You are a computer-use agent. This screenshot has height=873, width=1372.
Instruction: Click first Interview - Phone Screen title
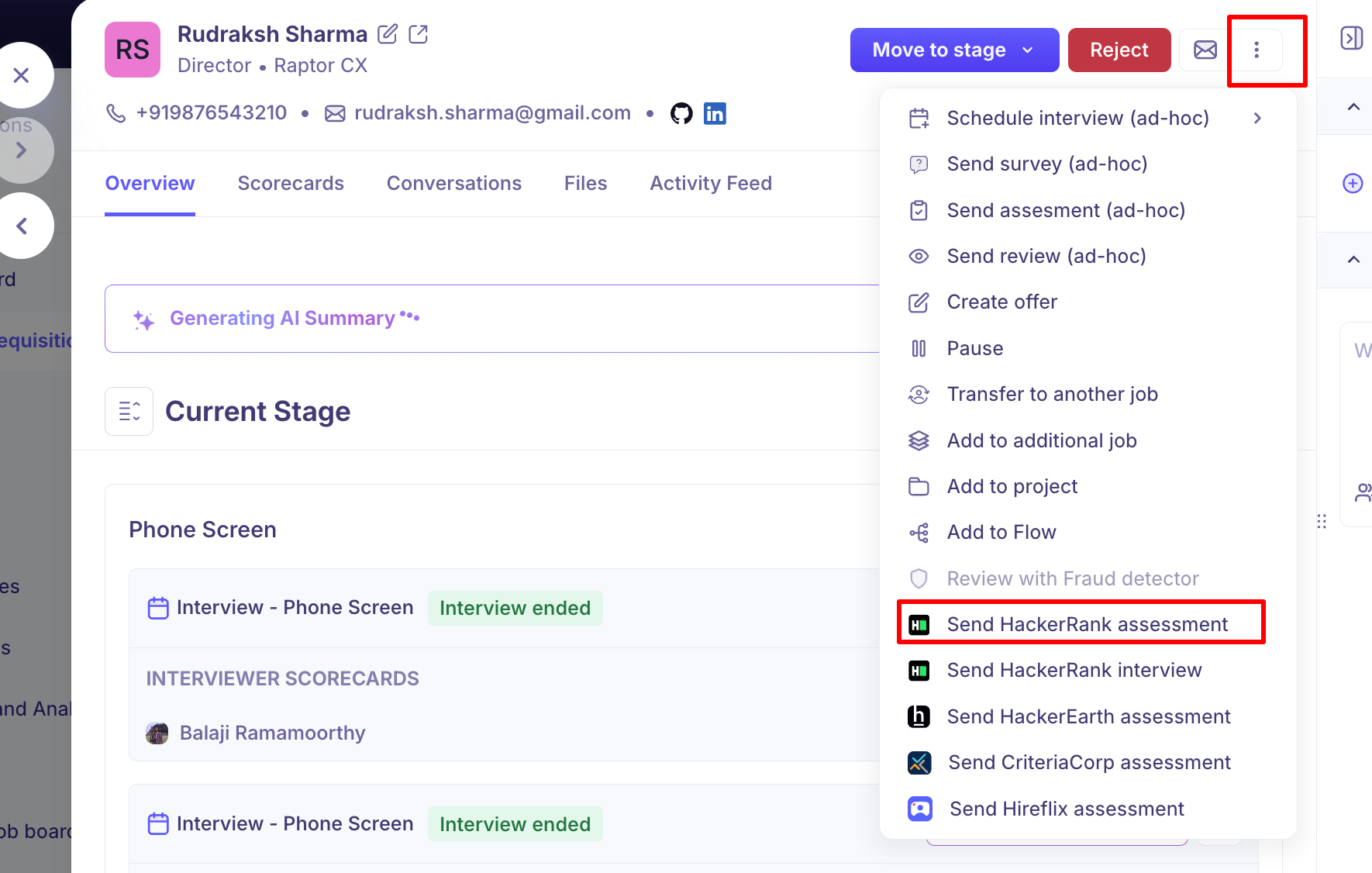click(295, 607)
